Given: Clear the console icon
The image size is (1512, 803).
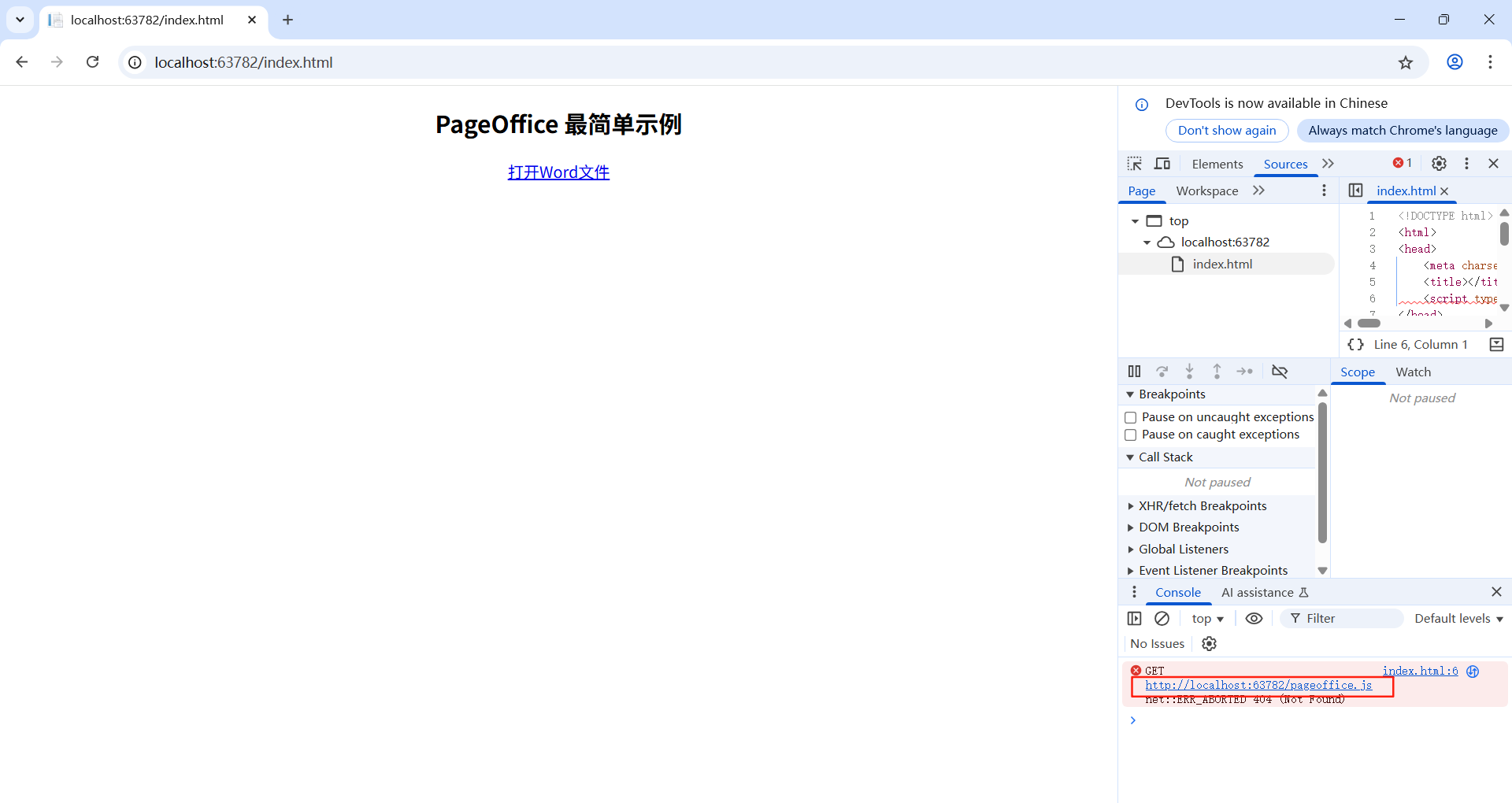Looking at the screenshot, I should [x=1162, y=619].
